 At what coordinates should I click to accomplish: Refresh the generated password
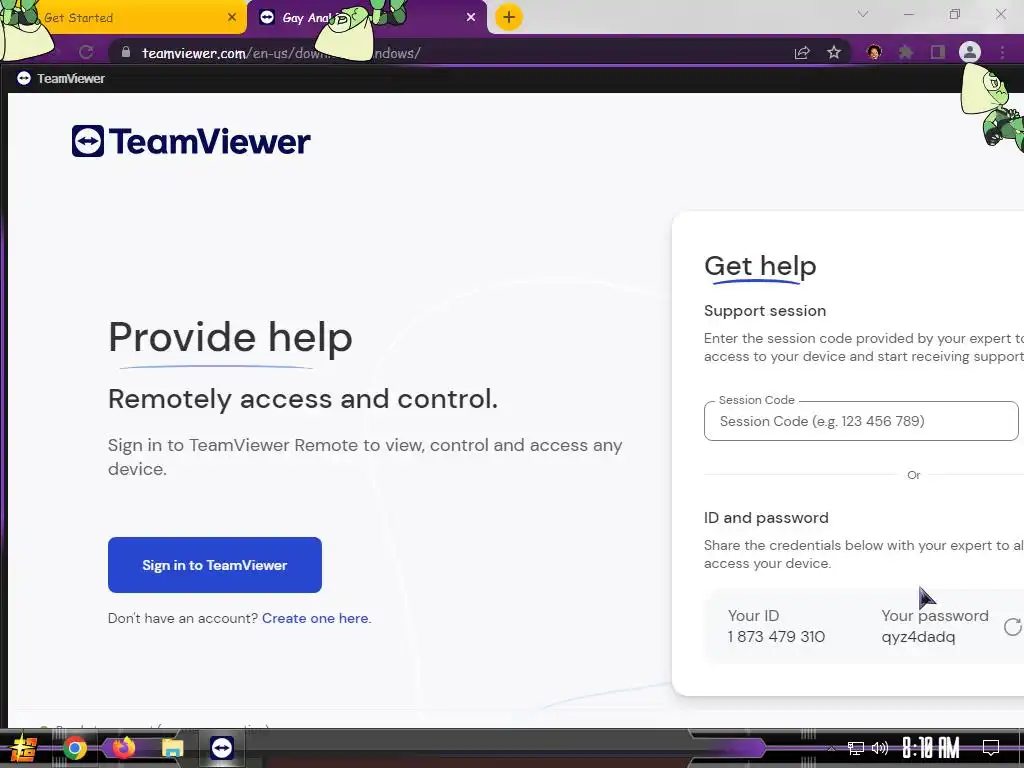click(1013, 627)
